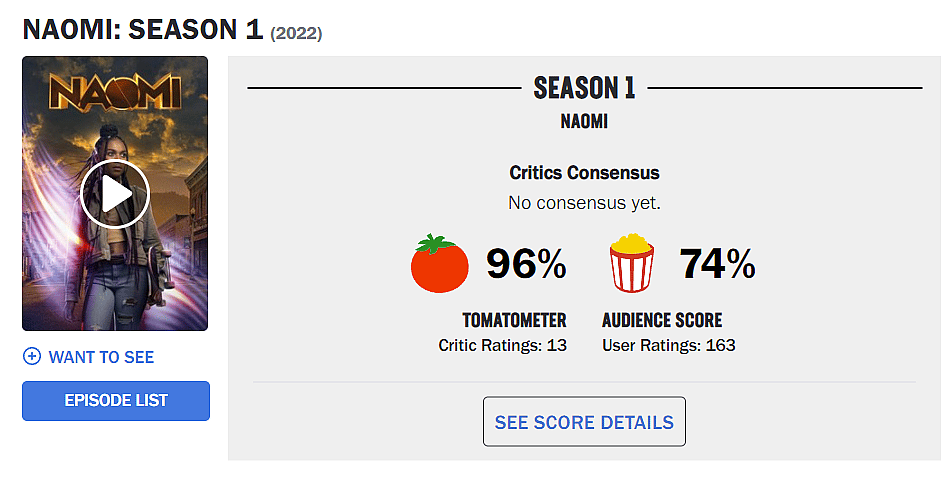Select the AUDIENCE SCORE label
The width and height of the screenshot is (951, 484).
pos(662,321)
